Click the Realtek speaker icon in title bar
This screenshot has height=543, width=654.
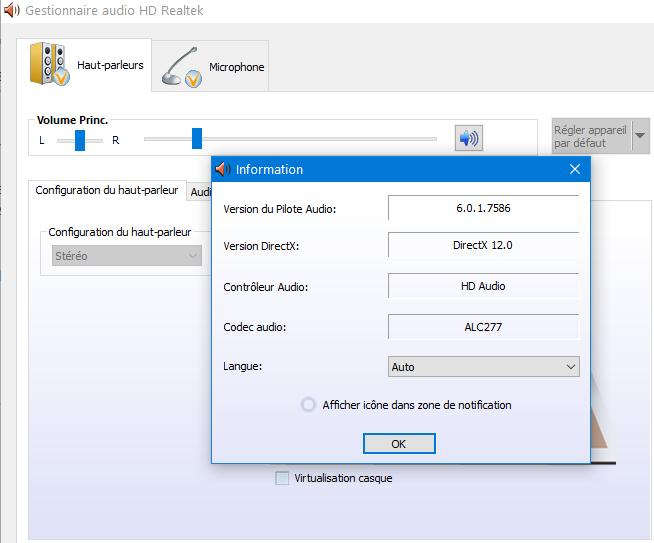click(12, 10)
